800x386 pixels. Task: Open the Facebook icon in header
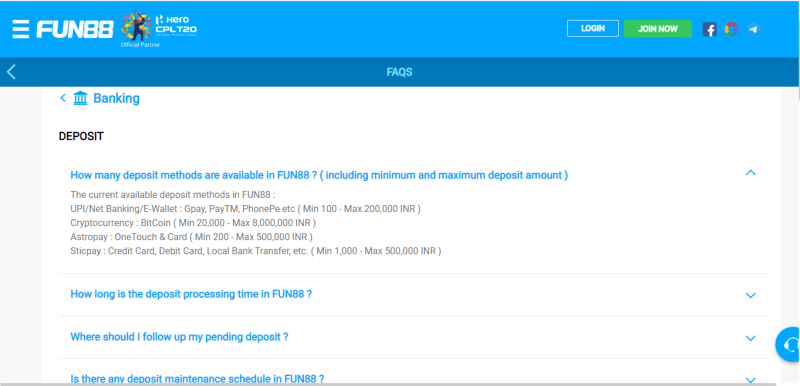[x=709, y=29]
